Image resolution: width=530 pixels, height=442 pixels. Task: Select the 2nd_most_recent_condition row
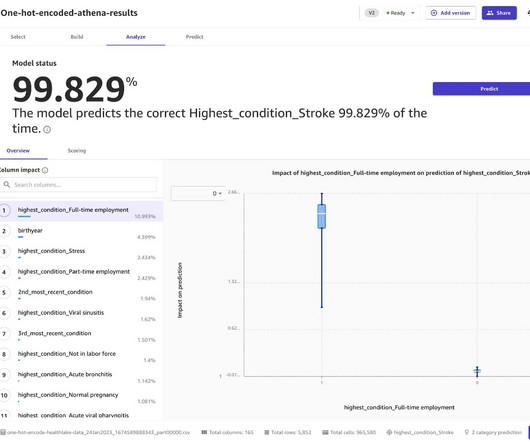point(81,294)
